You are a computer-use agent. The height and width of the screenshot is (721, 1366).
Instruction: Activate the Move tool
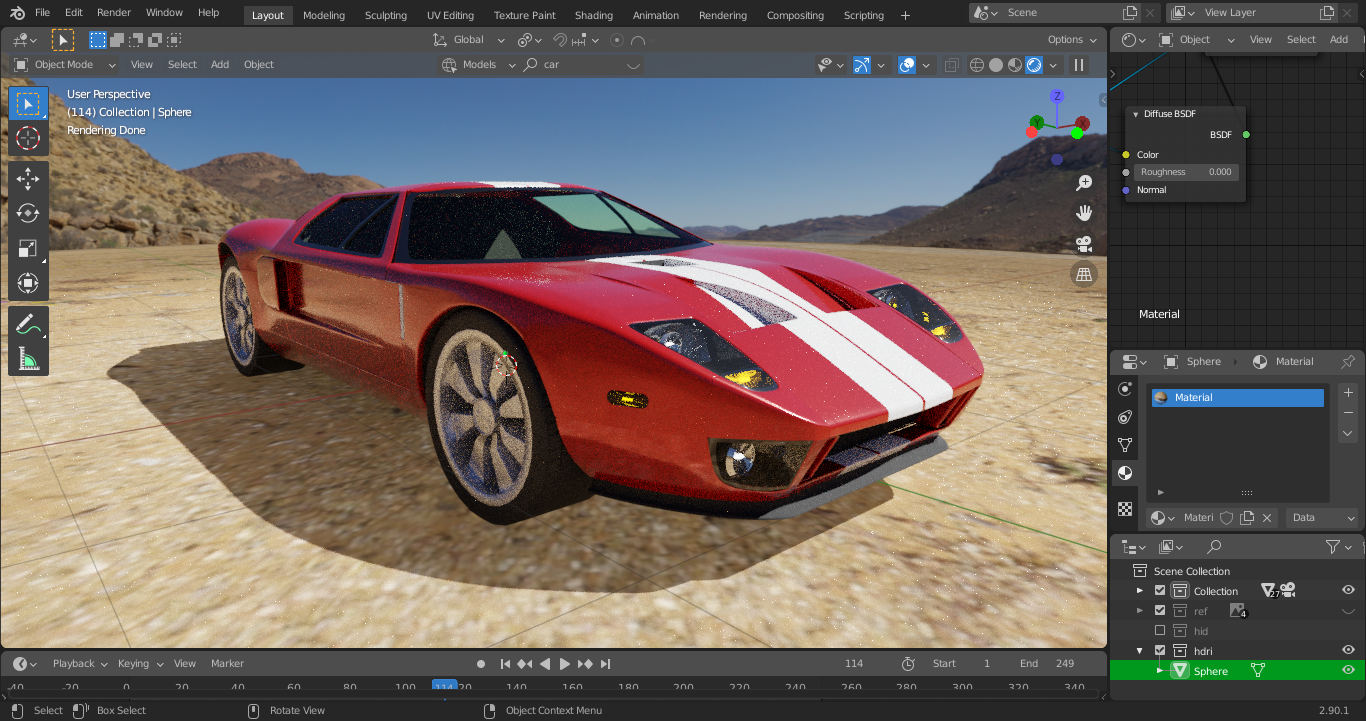tap(28, 179)
